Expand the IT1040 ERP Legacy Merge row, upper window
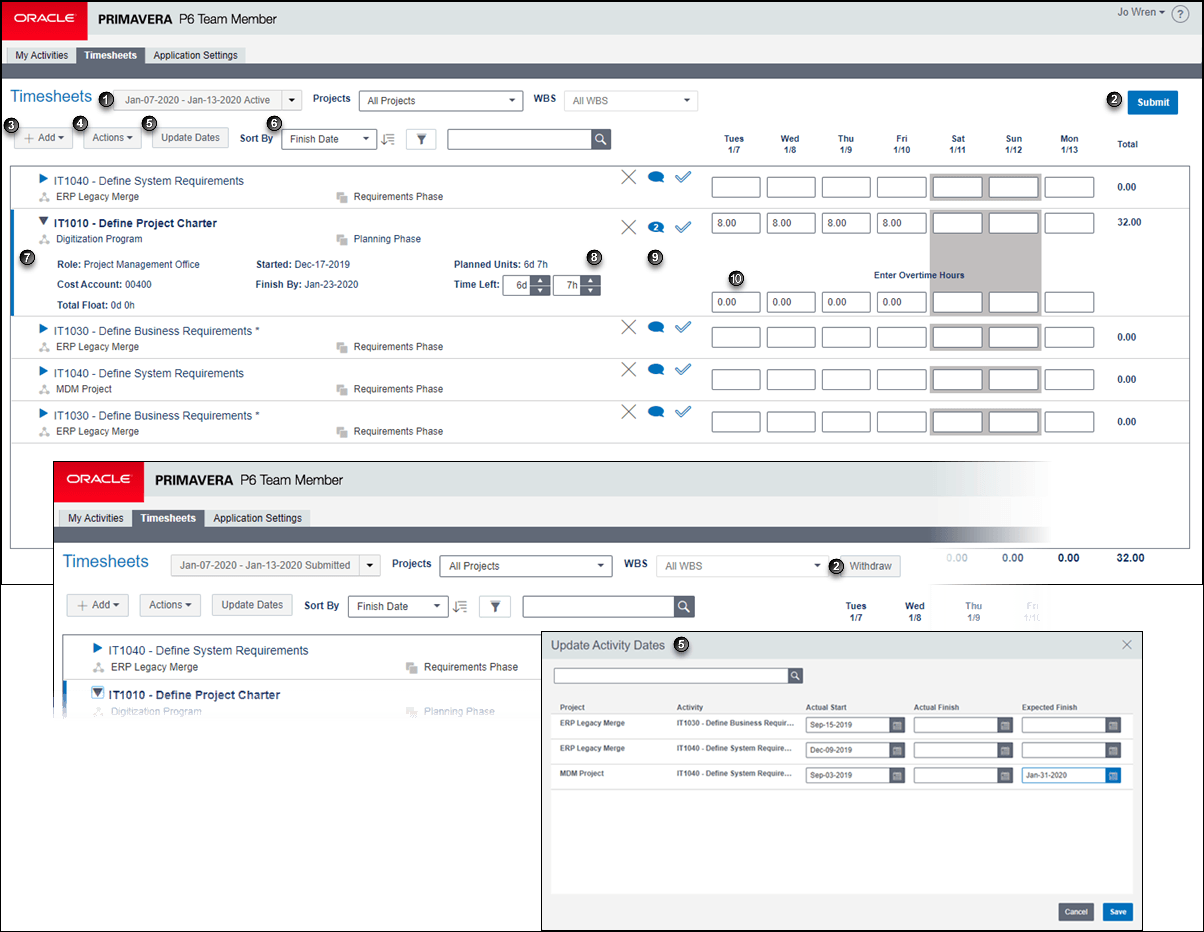This screenshot has width=1204, height=932. coord(43,179)
